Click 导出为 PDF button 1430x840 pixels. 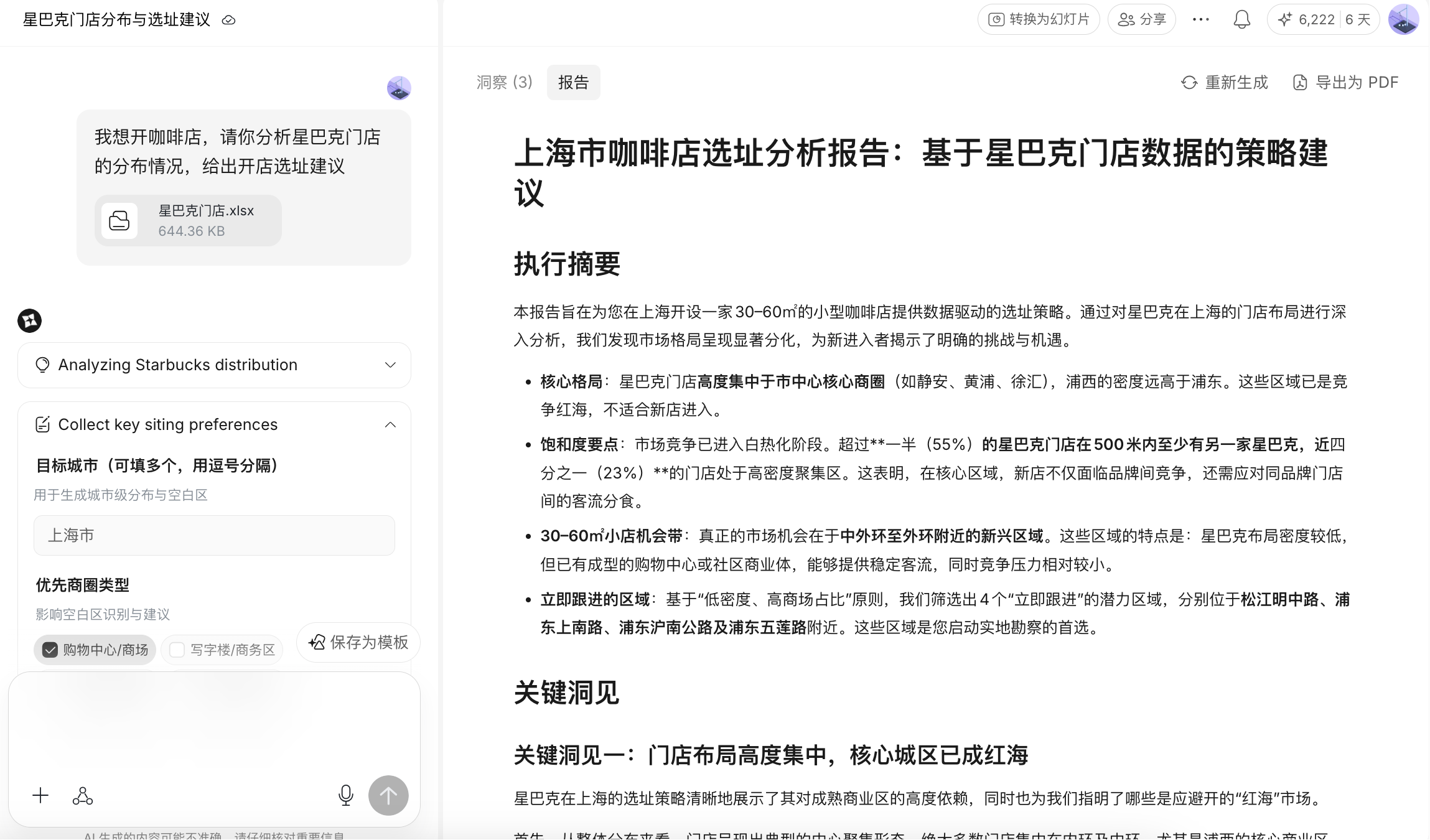tap(1345, 82)
